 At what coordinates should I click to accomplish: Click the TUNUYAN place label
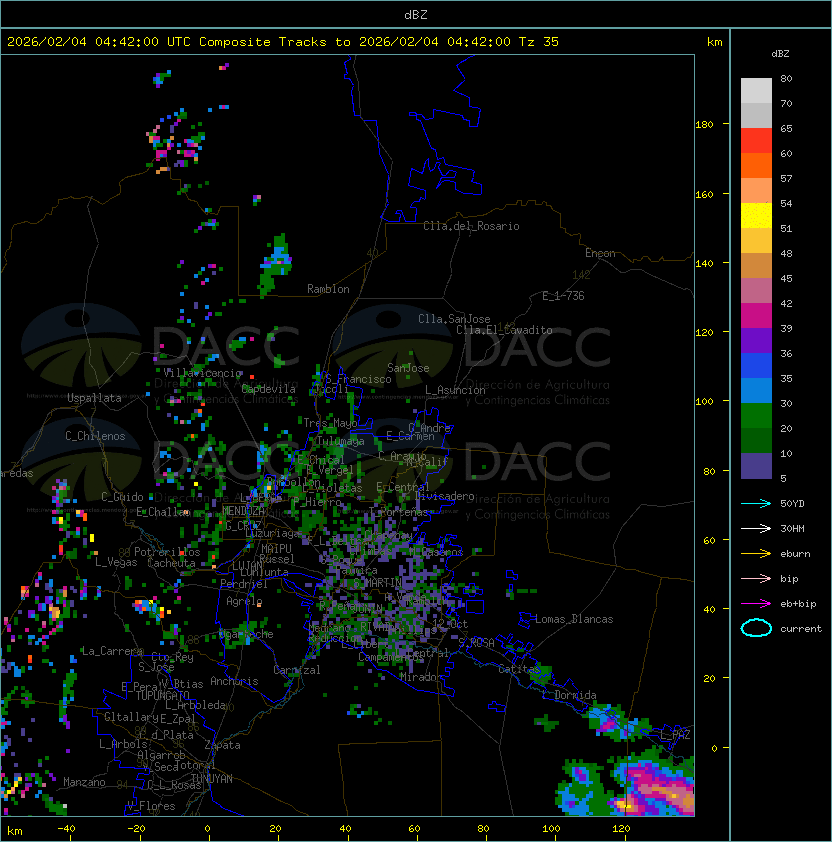[x=212, y=779]
